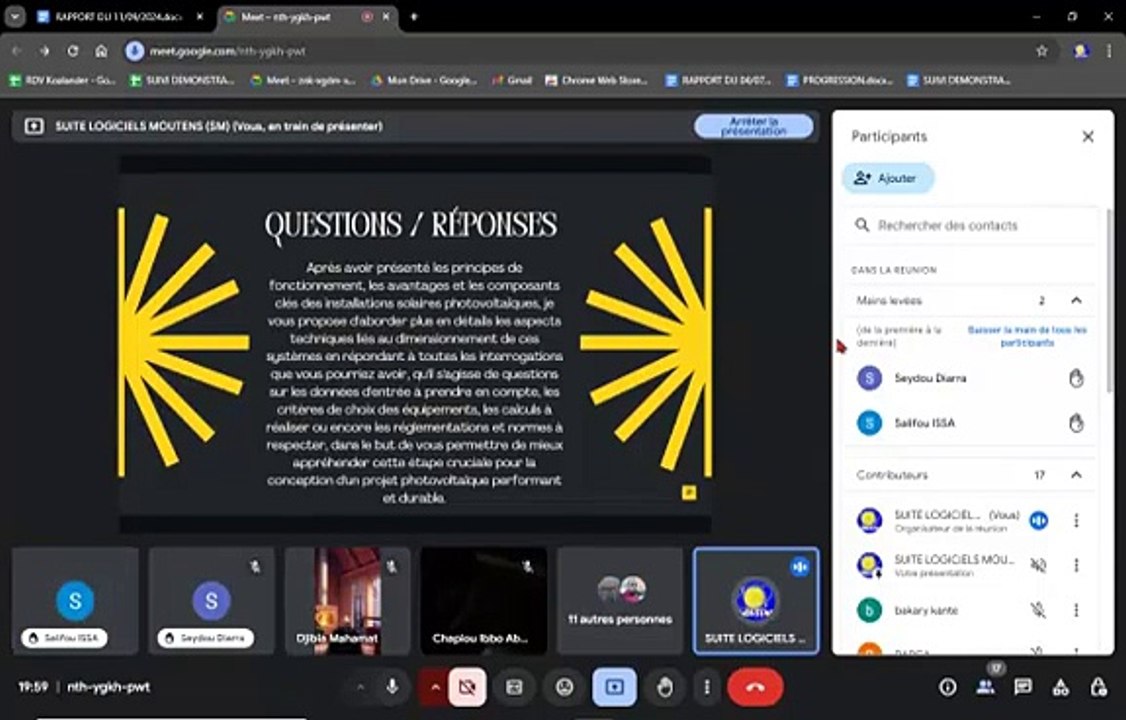Collapse the Mains levées section

(1076, 300)
